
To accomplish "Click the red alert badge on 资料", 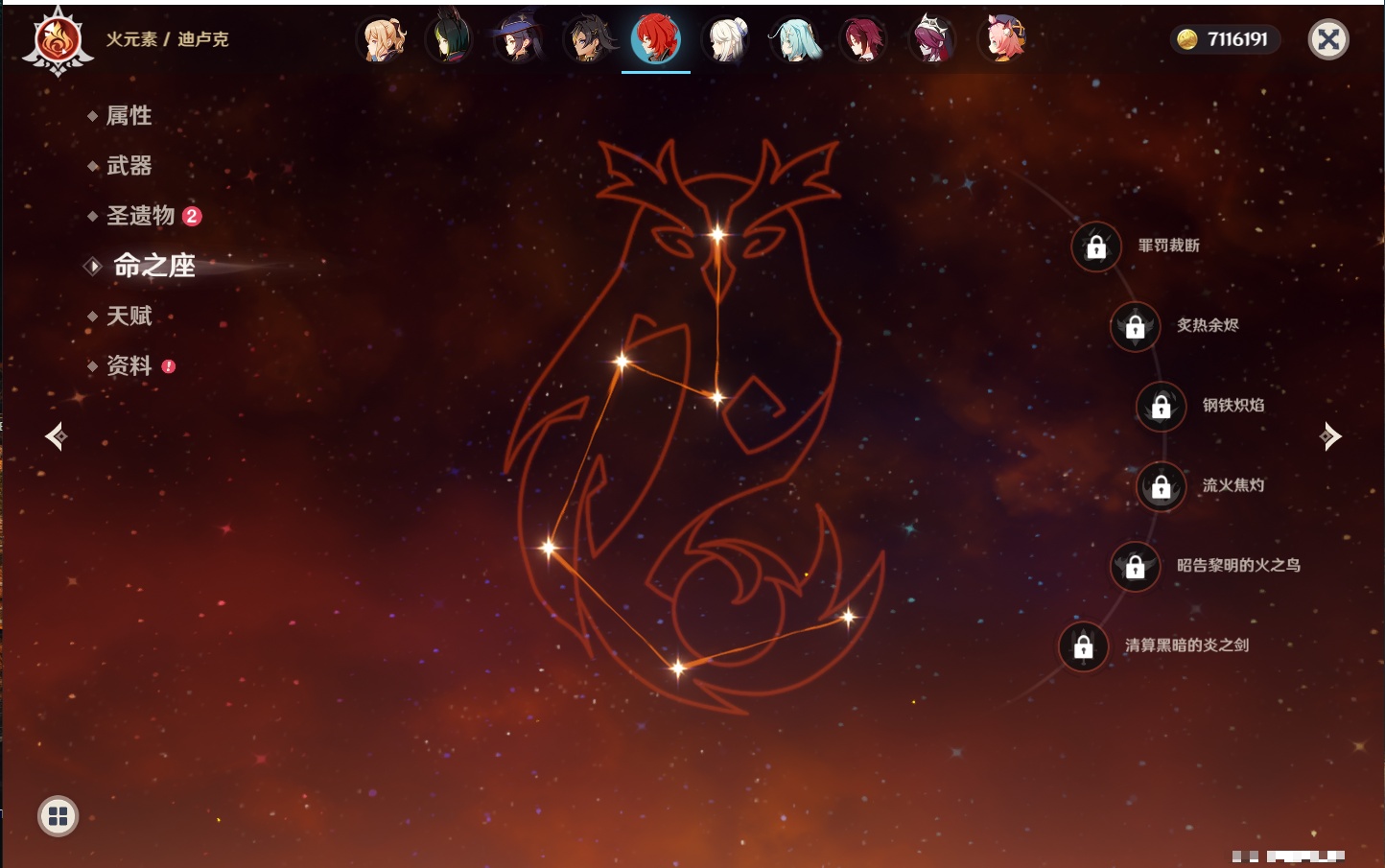I will click(x=169, y=366).
